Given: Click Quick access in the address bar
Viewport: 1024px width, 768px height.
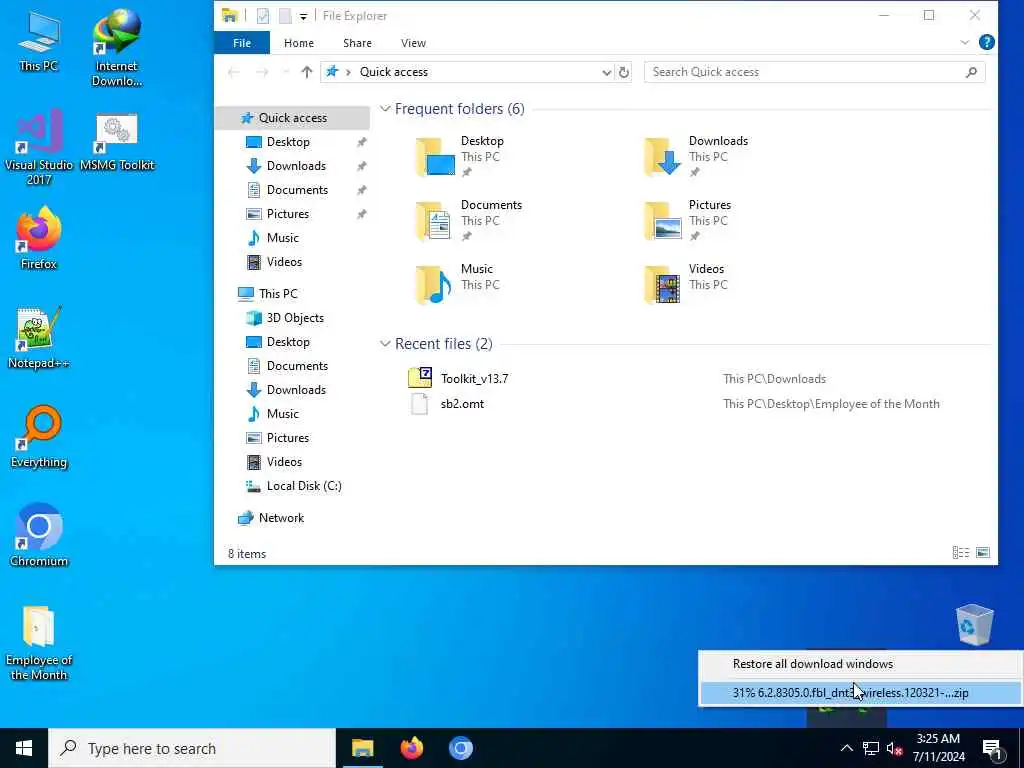Looking at the screenshot, I should [394, 72].
